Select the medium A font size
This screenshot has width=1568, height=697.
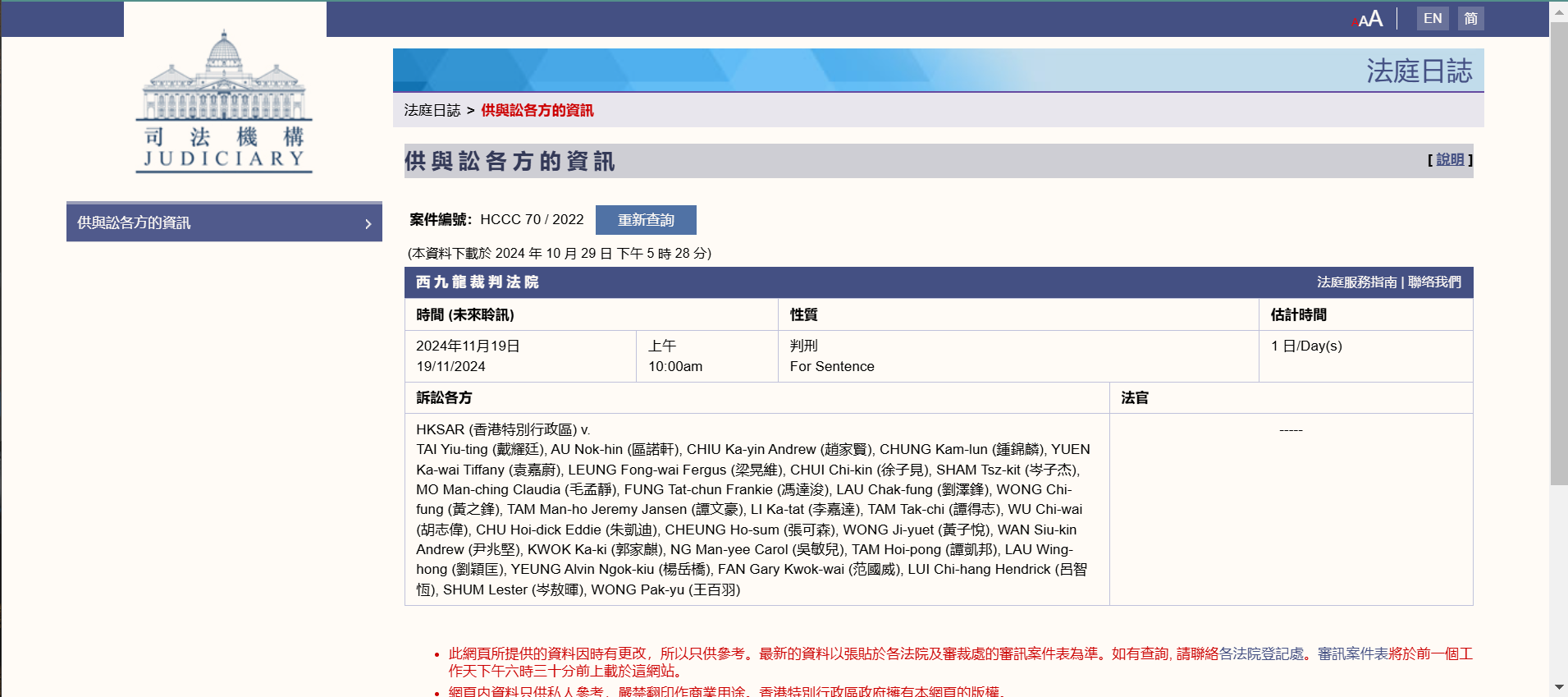coord(1364,21)
